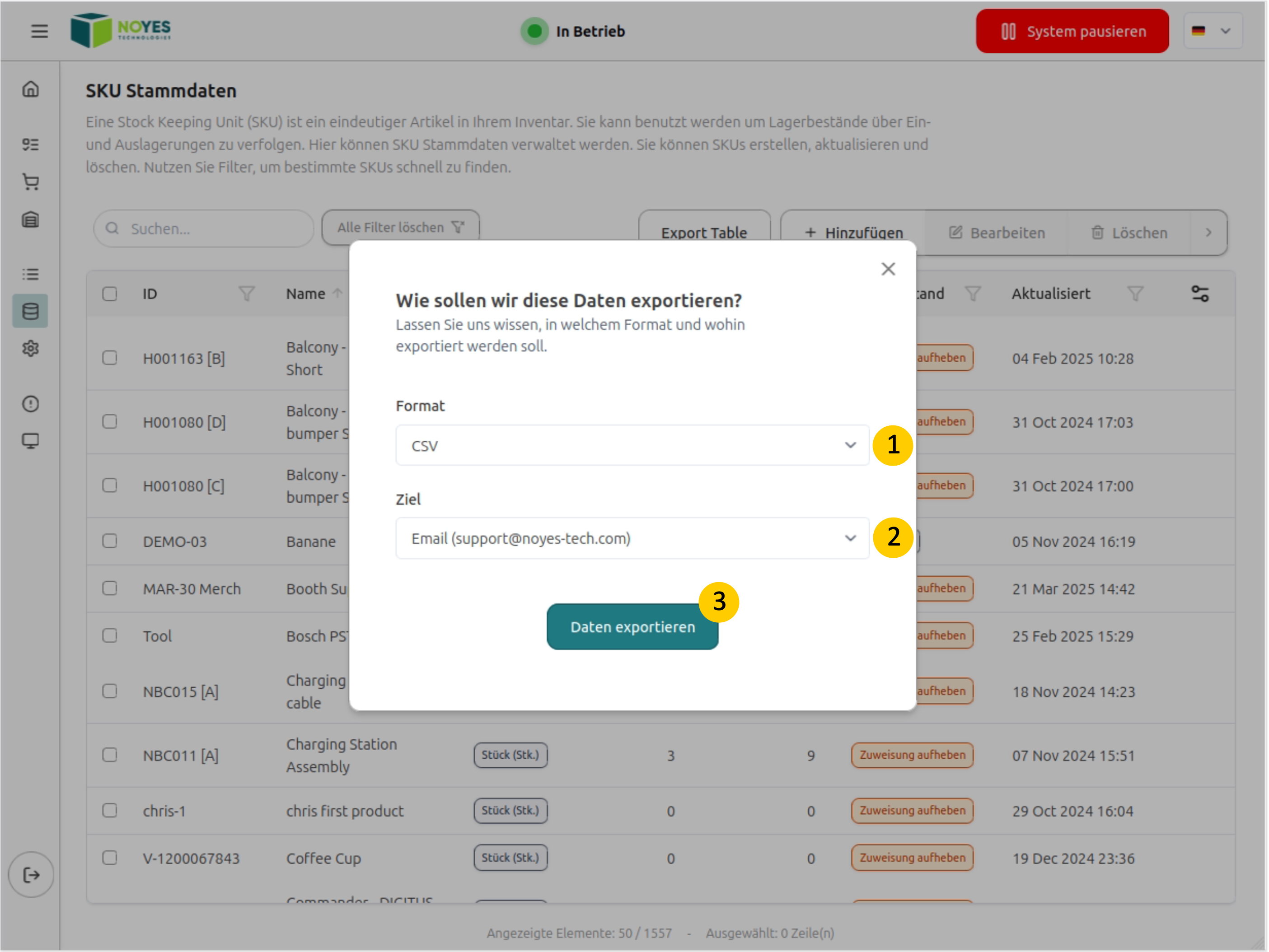Click date 21 Mar 2025 14:42

click(1073, 589)
